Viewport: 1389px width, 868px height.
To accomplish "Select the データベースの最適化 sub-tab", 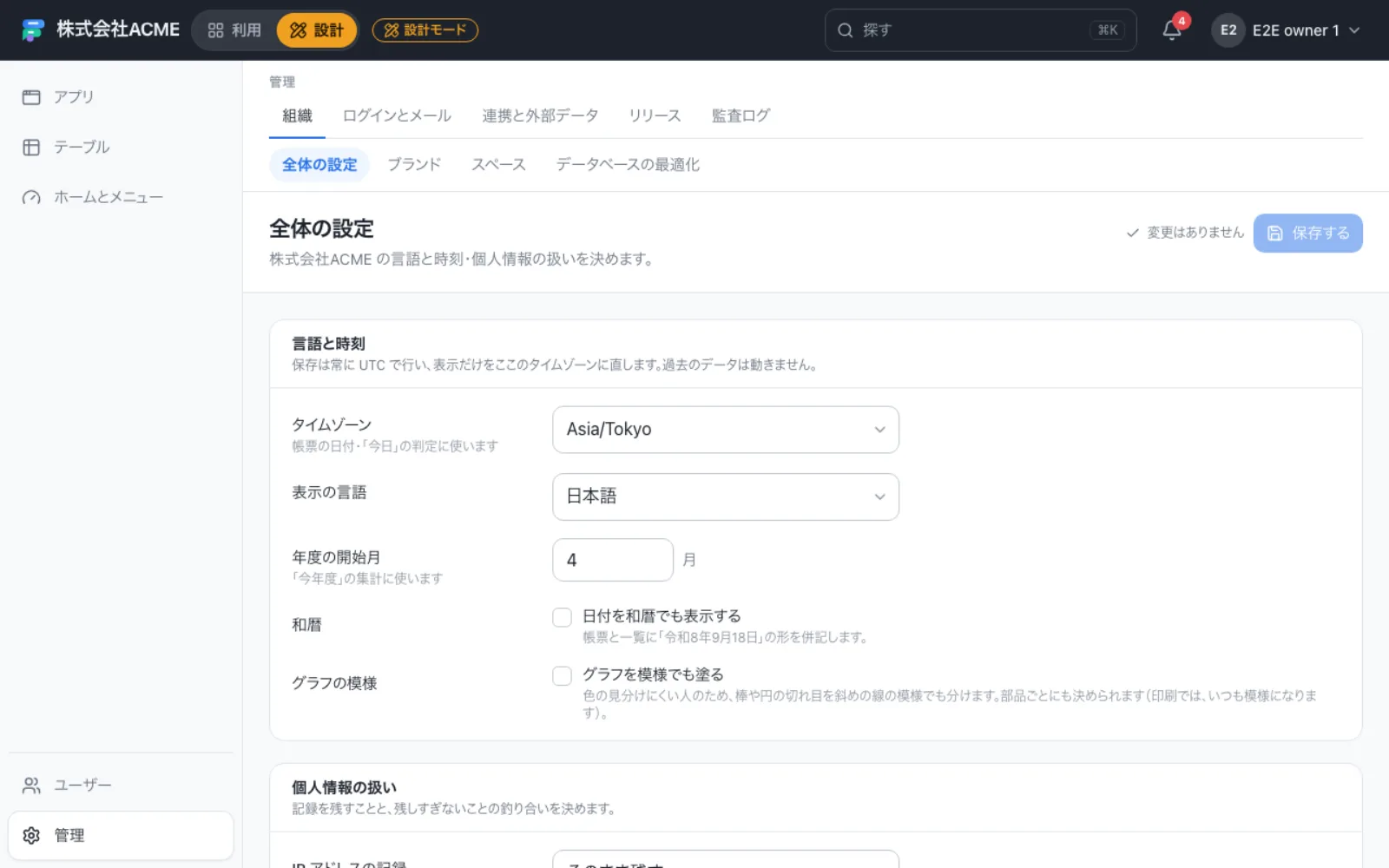I will click(x=628, y=165).
